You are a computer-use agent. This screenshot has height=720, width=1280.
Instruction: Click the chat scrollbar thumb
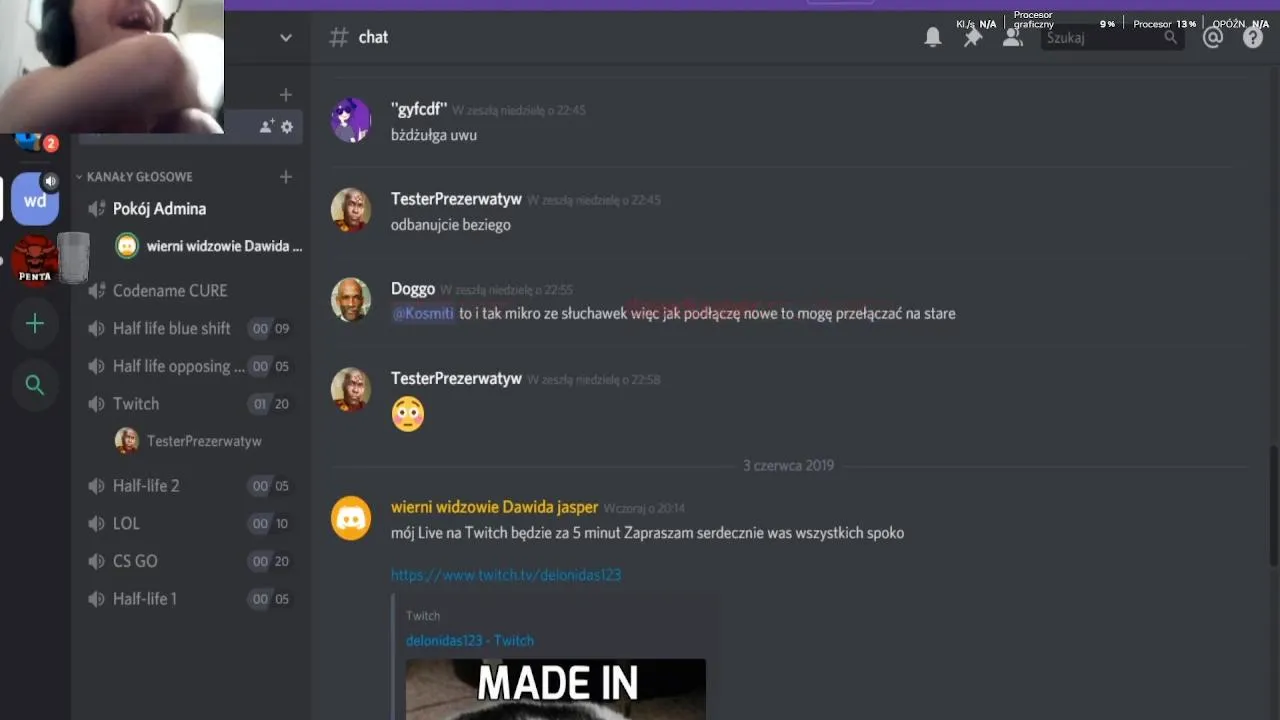1273,505
